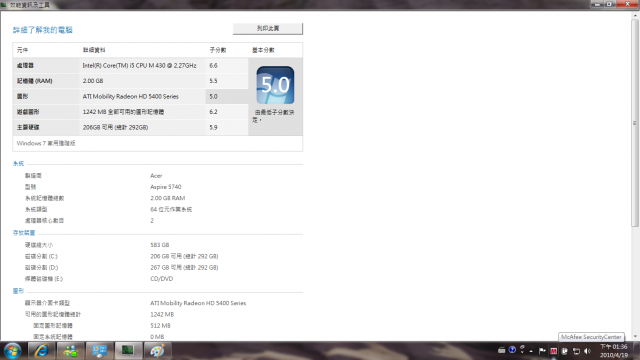
Task: Select the 2.00 GB RAM system value
Action: point(167,198)
